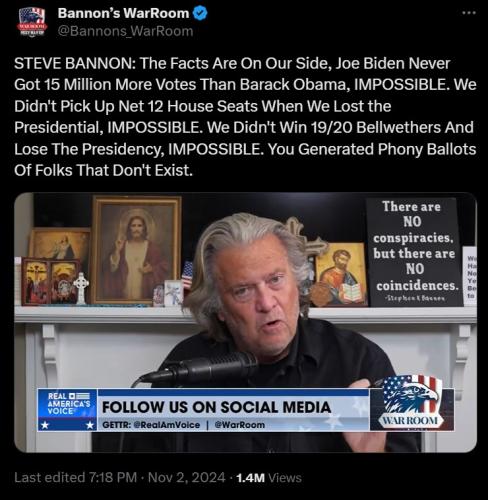Open the @Bannons_WarRoom handle link
Image resolution: width=488 pixels, height=500 pixels.
click(125, 31)
